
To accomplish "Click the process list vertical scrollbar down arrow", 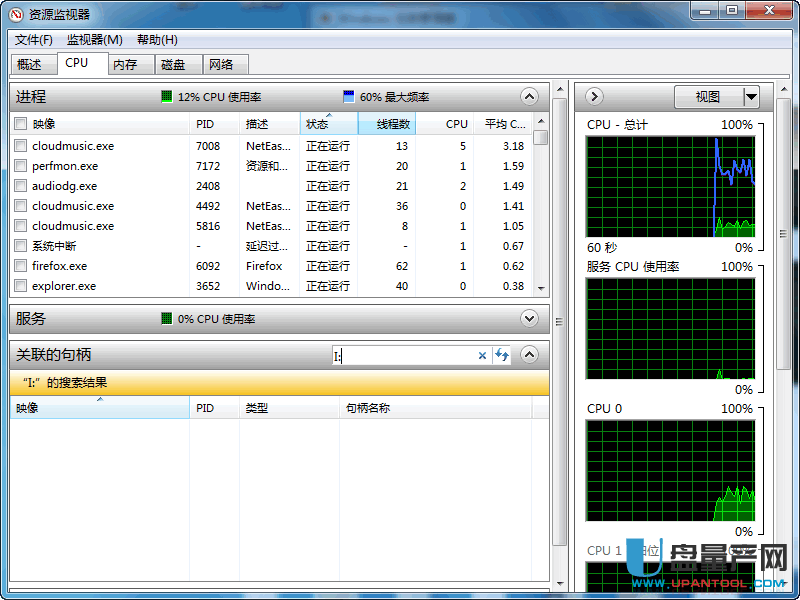I will [x=541, y=289].
